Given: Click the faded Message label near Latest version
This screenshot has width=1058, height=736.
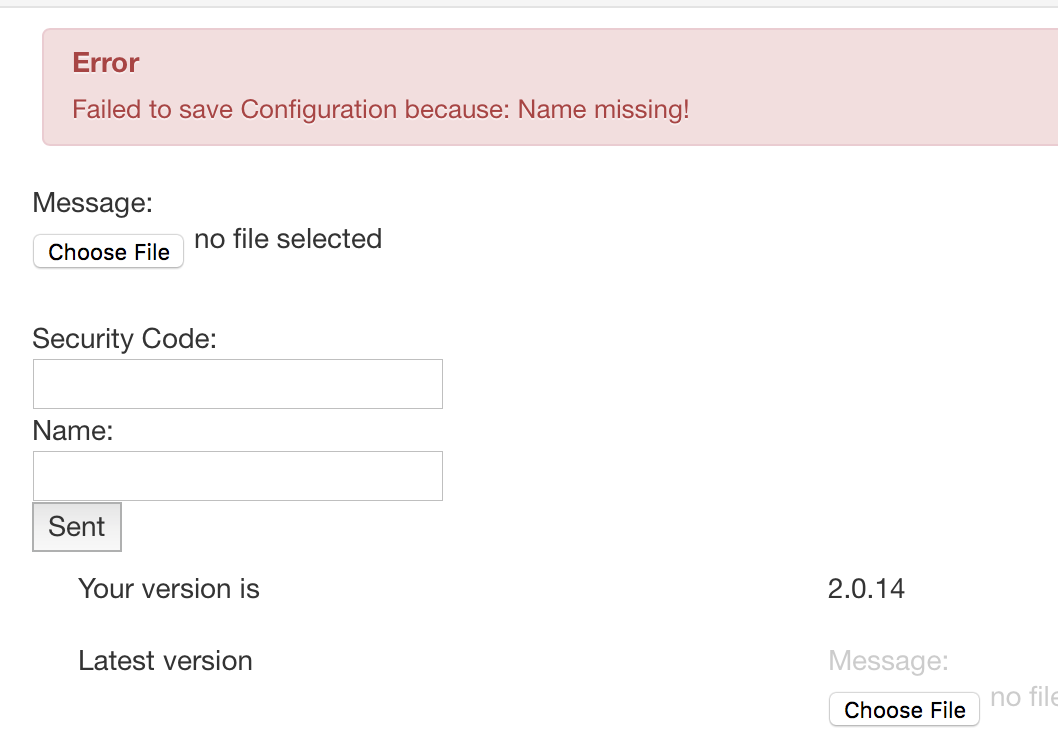Looking at the screenshot, I should pyautogui.click(x=888, y=661).
